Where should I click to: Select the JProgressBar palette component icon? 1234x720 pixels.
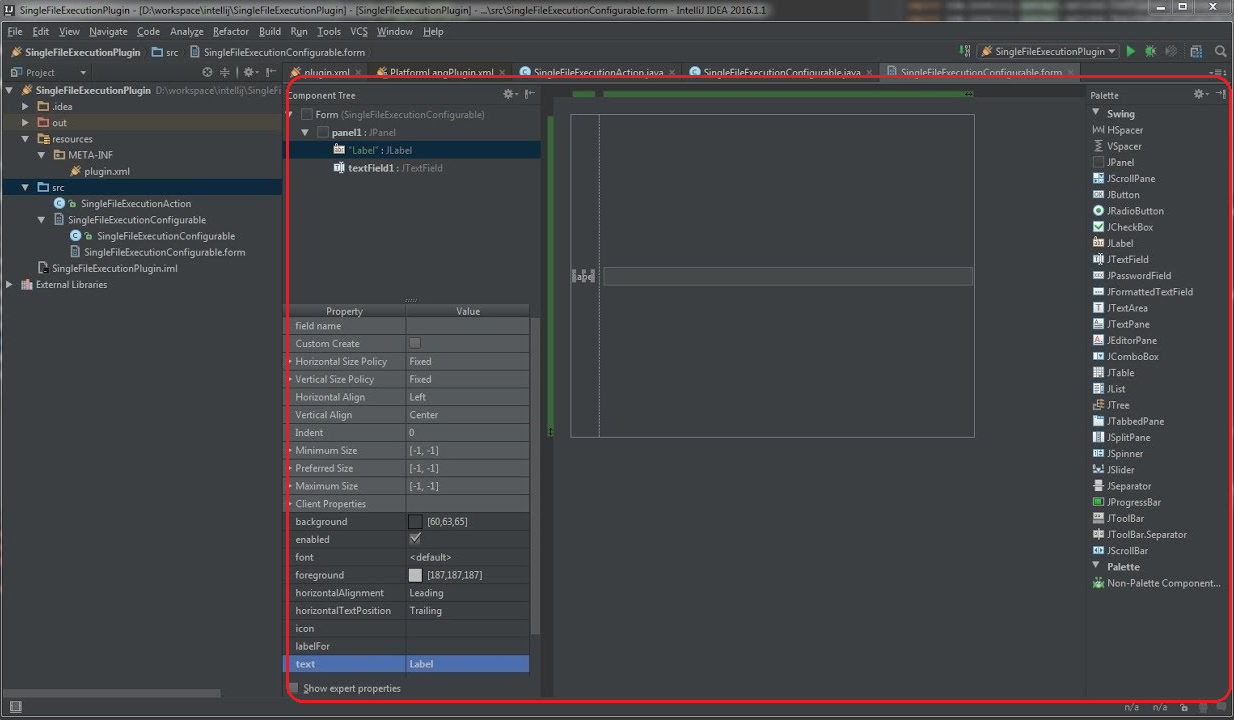coord(1099,502)
